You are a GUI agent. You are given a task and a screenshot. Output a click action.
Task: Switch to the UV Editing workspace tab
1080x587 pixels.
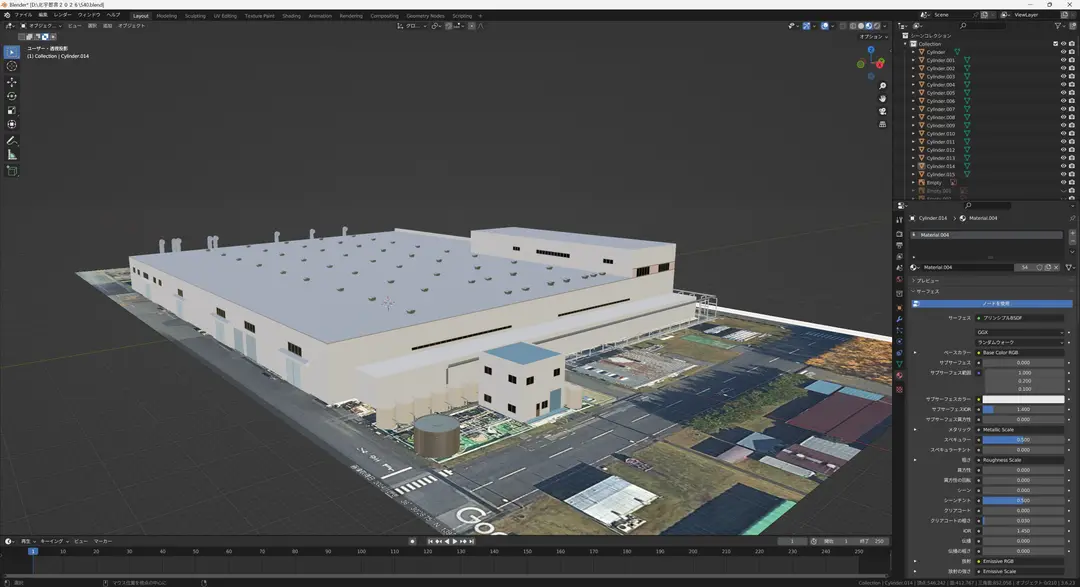pos(225,16)
